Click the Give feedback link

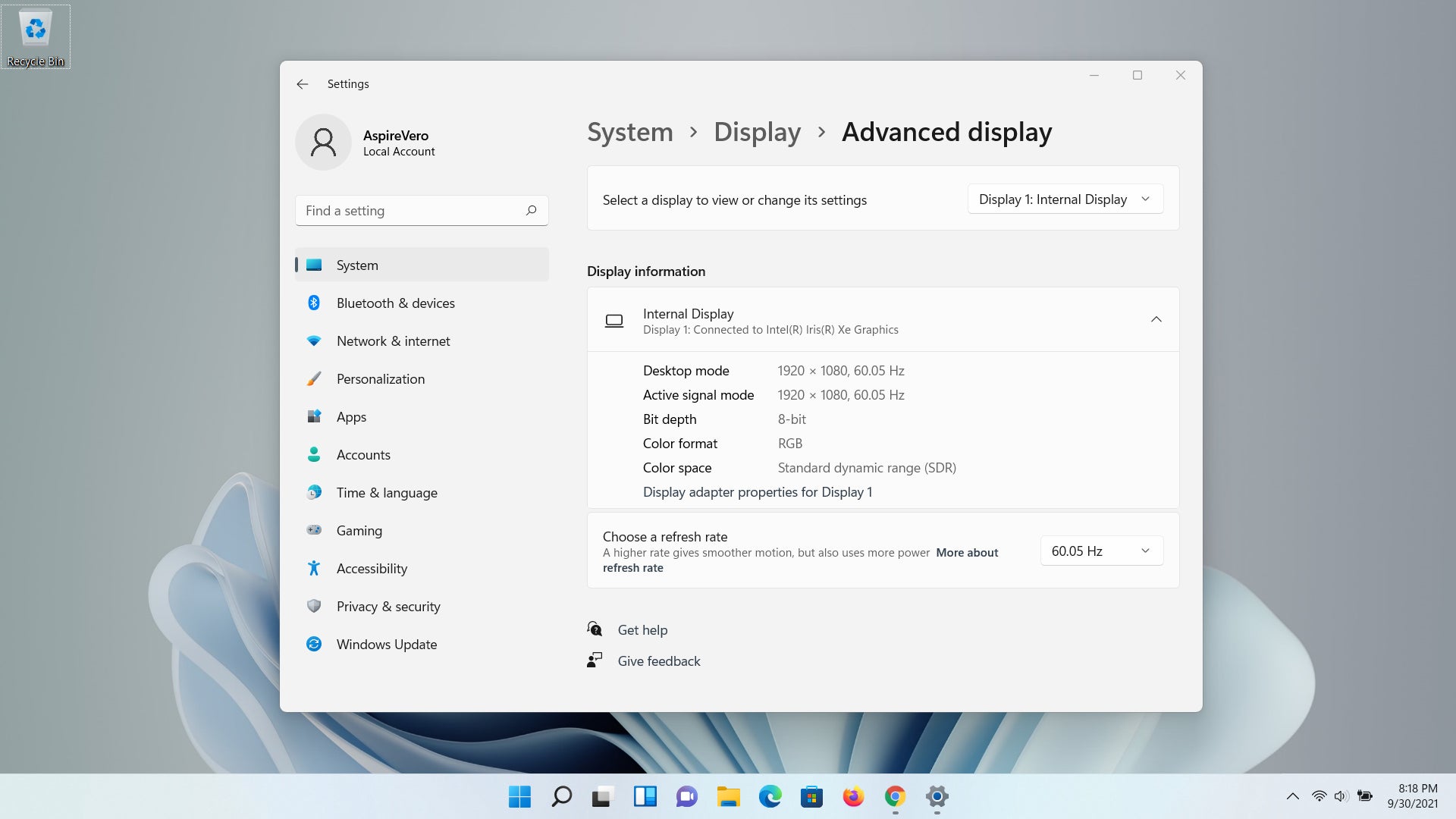point(659,661)
